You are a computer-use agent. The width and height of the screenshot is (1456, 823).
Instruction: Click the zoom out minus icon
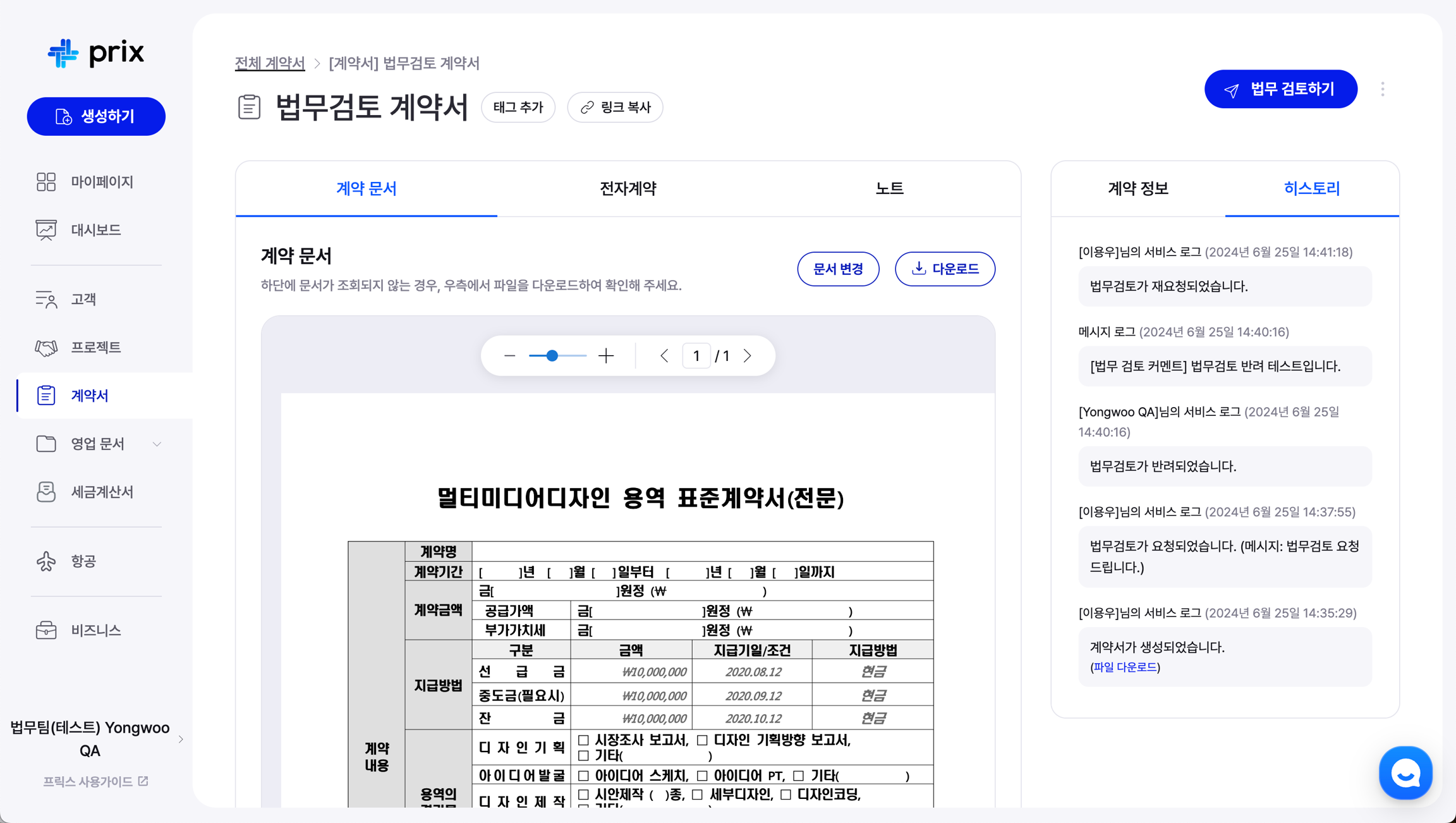tap(510, 356)
